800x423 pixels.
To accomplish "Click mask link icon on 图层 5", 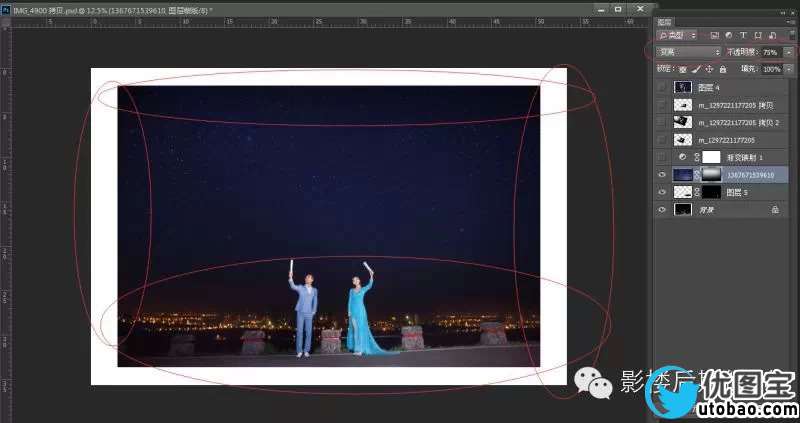I will (x=697, y=192).
